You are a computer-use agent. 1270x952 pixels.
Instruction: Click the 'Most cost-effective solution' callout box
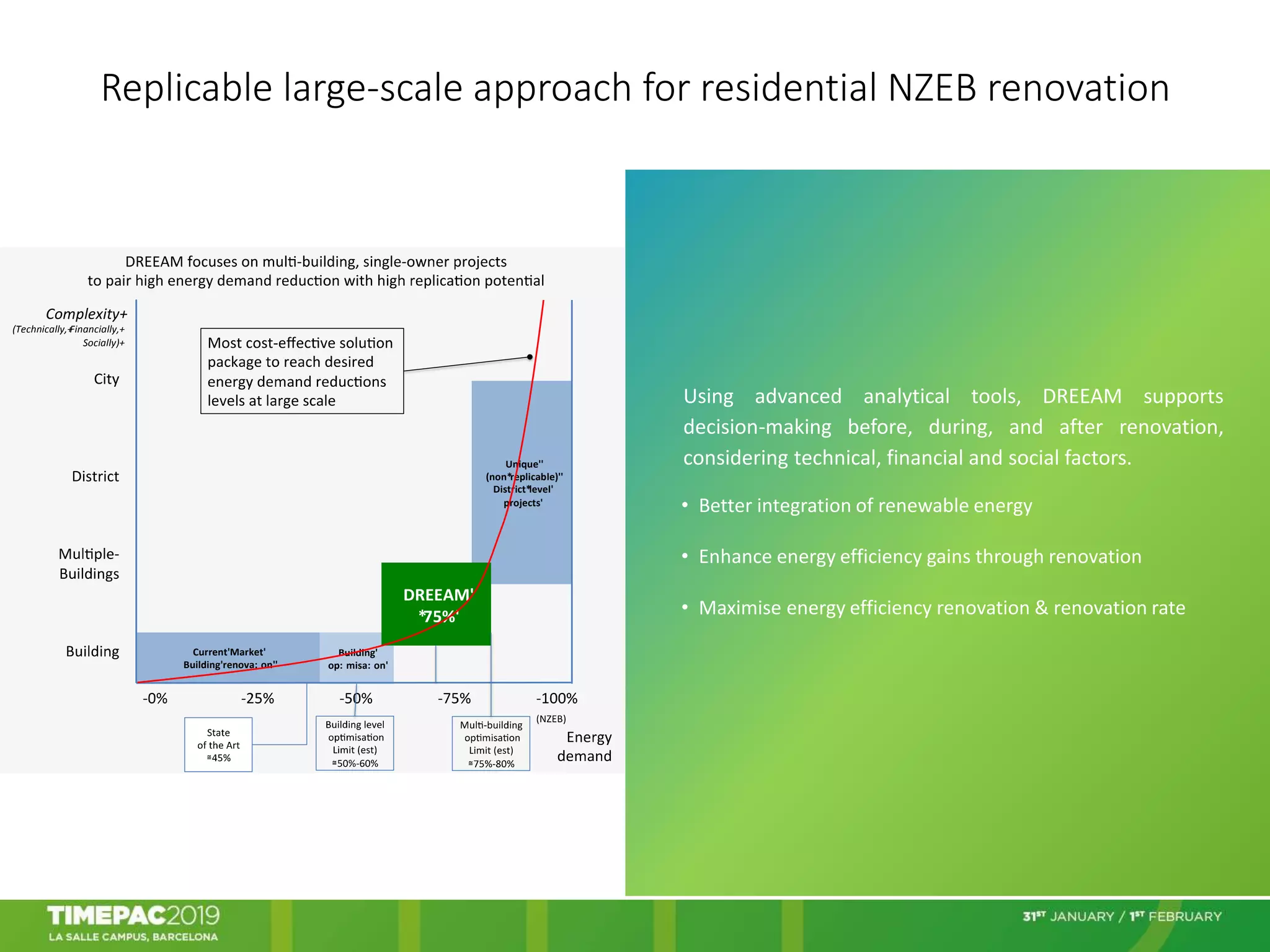coord(302,371)
